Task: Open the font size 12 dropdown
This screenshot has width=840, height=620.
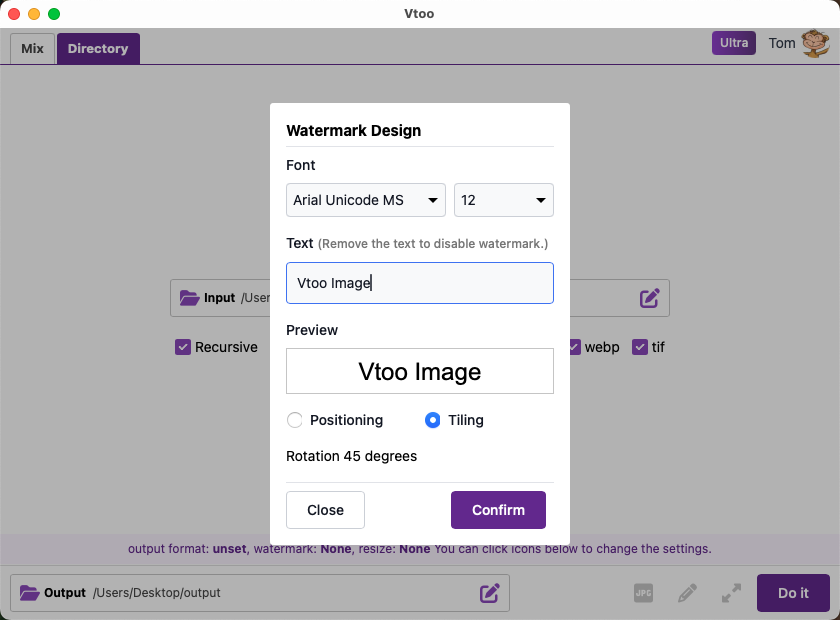Action: [504, 200]
